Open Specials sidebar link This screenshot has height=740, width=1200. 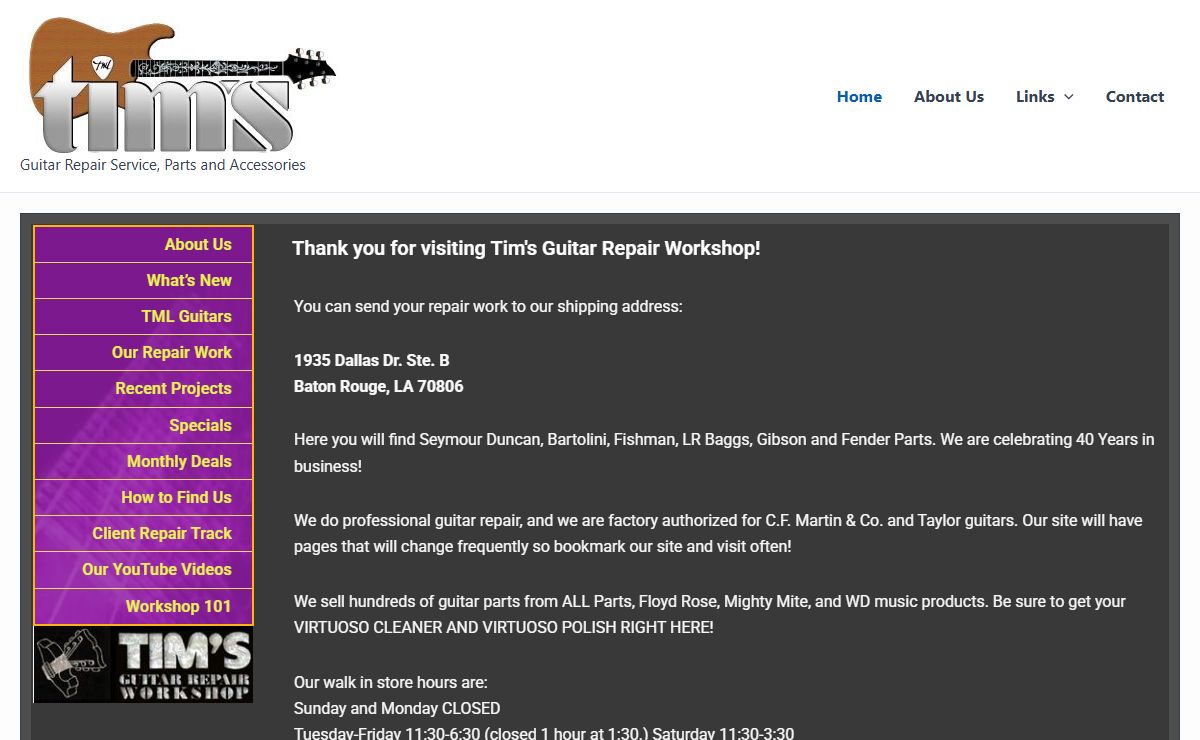click(x=143, y=425)
